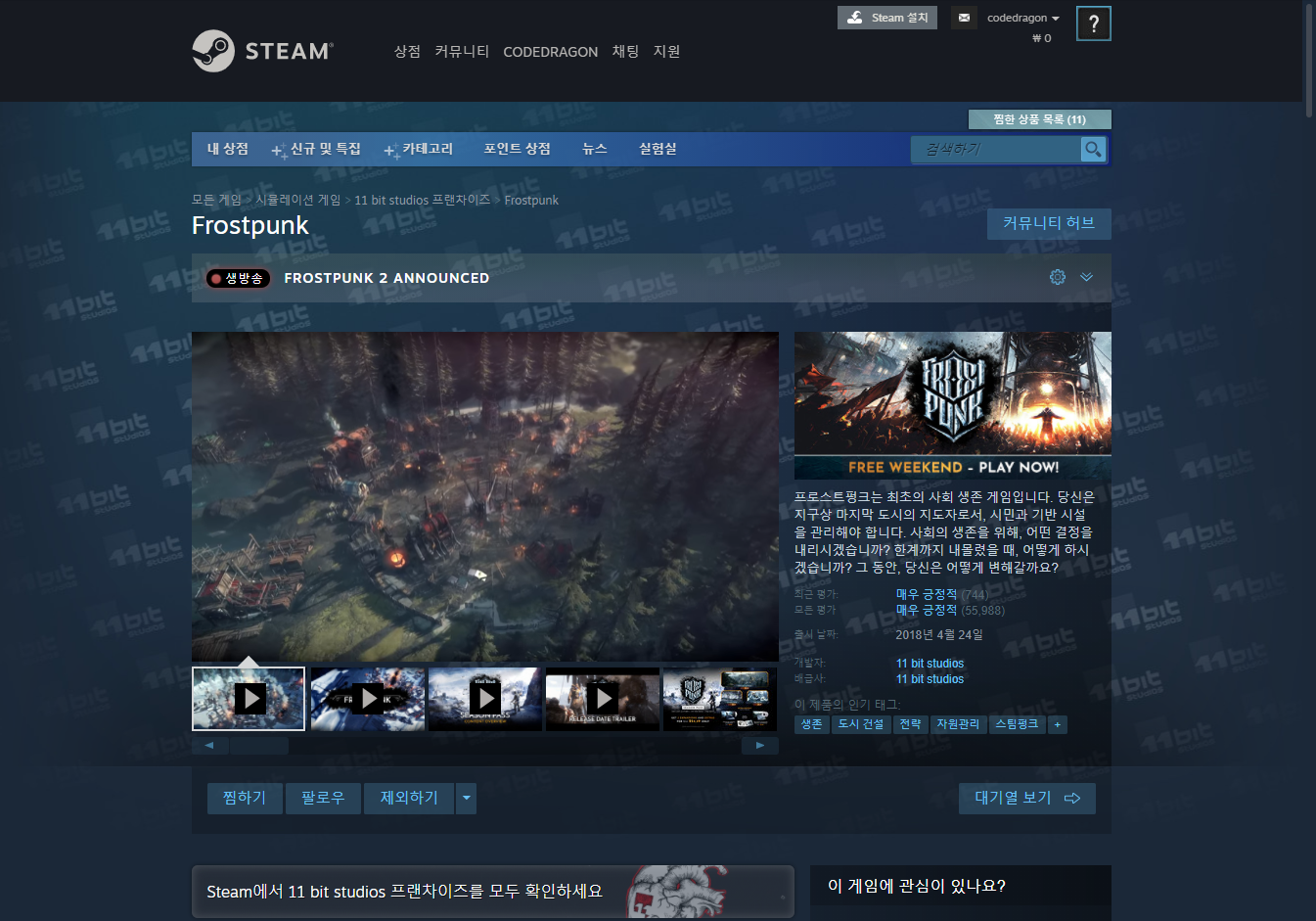
Task: Open 11 bit studios 프랜차이즈 breadcrumb
Action: pyautogui.click(x=422, y=200)
